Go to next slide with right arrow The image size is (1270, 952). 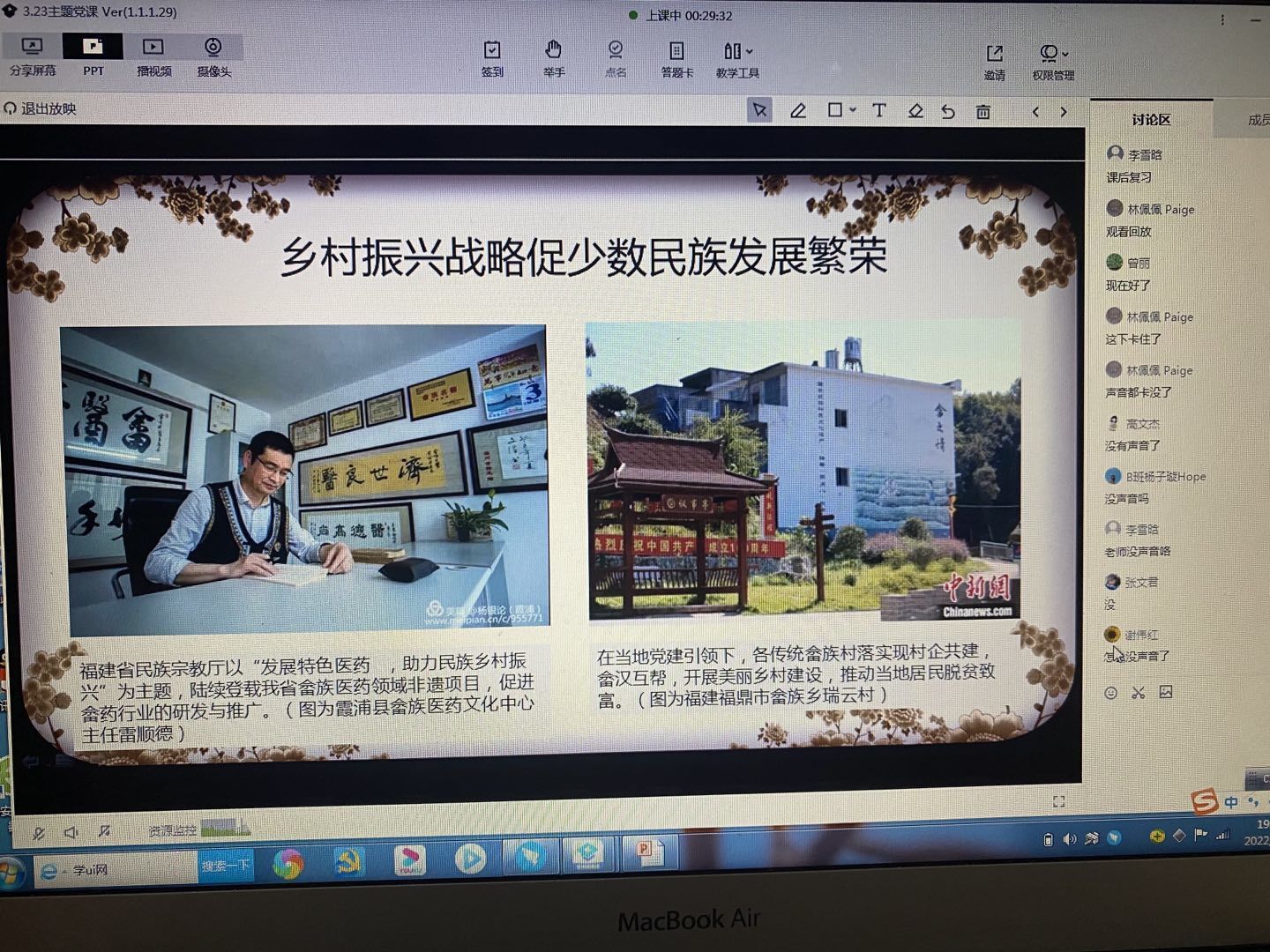(1064, 112)
